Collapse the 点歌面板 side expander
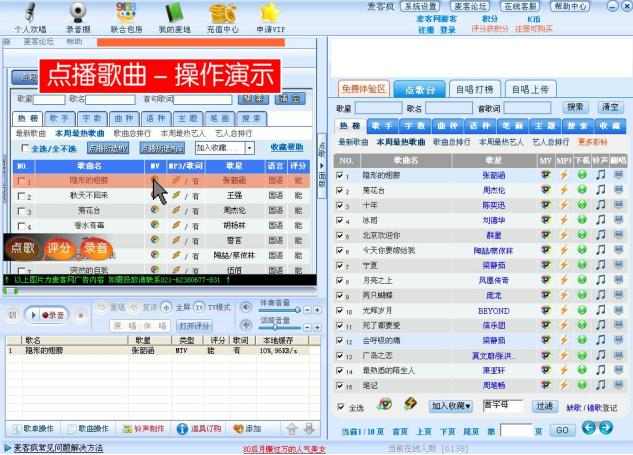Screen dimensions: 633x455 tap(322, 166)
